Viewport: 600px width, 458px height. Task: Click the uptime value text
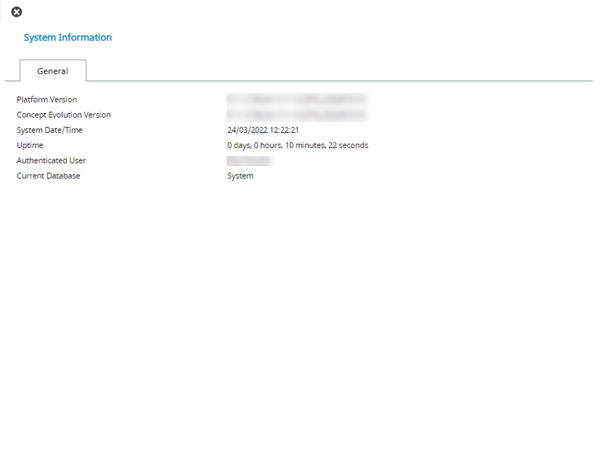coord(297,145)
